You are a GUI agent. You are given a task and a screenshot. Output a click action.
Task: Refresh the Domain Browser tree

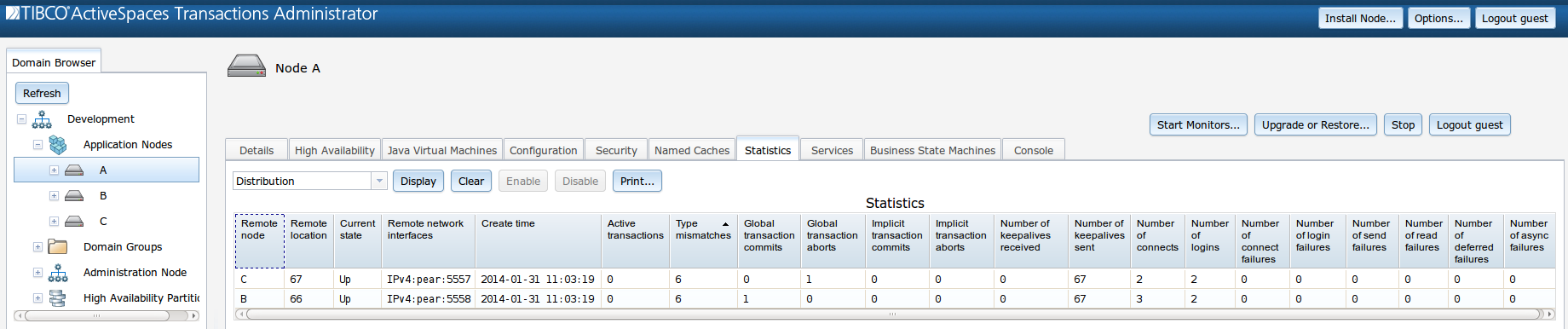[42, 93]
